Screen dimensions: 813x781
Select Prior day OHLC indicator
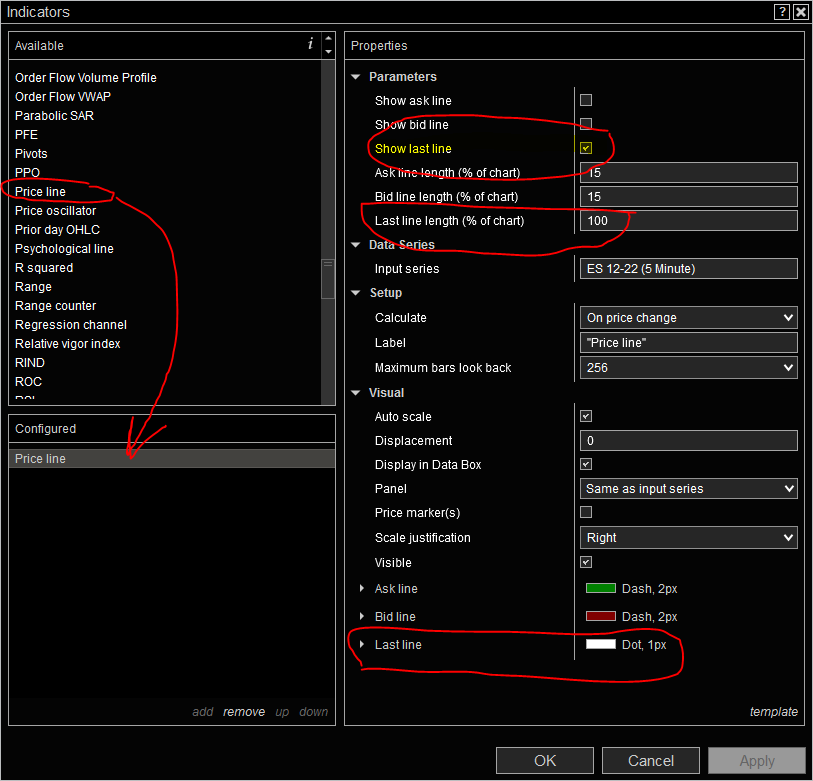[x=58, y=230]
